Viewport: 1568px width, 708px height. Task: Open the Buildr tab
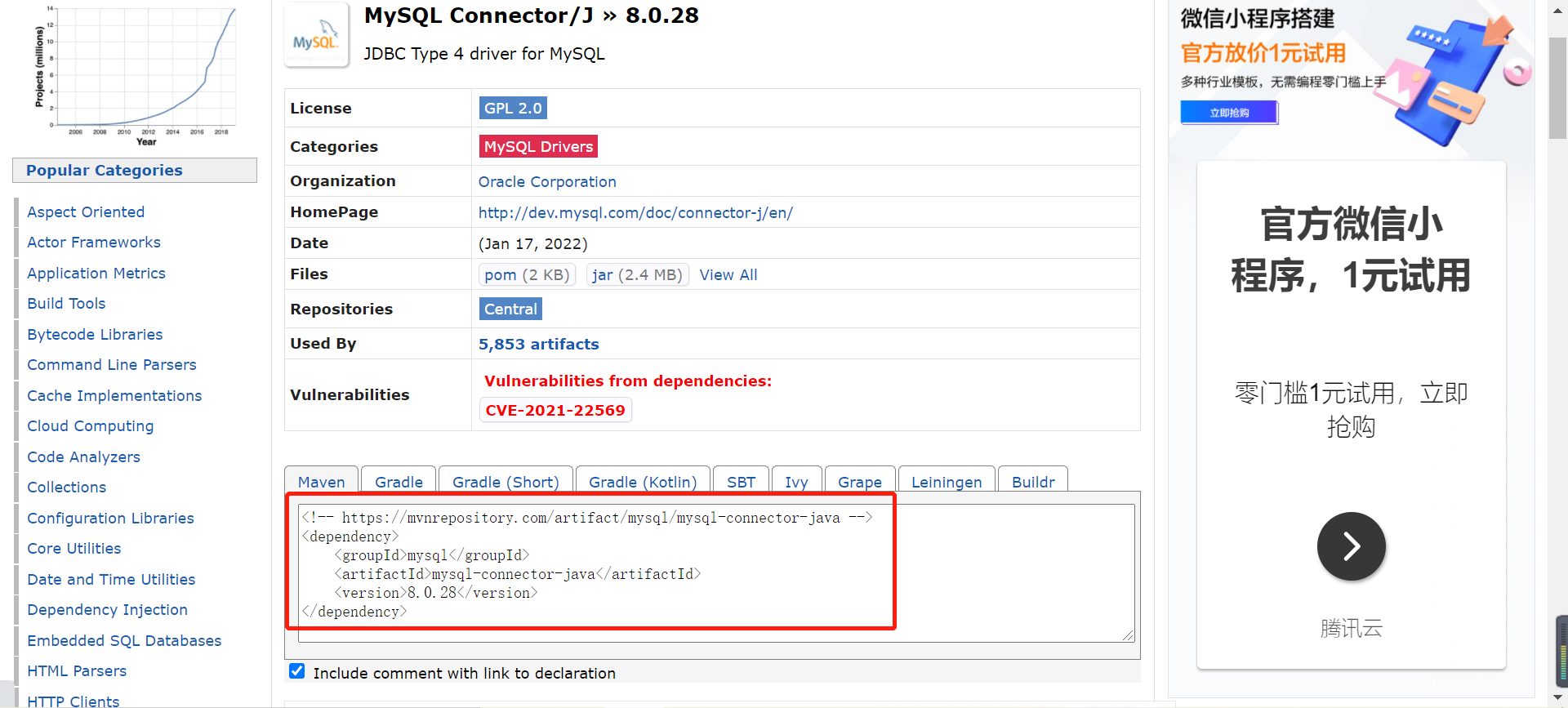click(x=1033, y=482)
